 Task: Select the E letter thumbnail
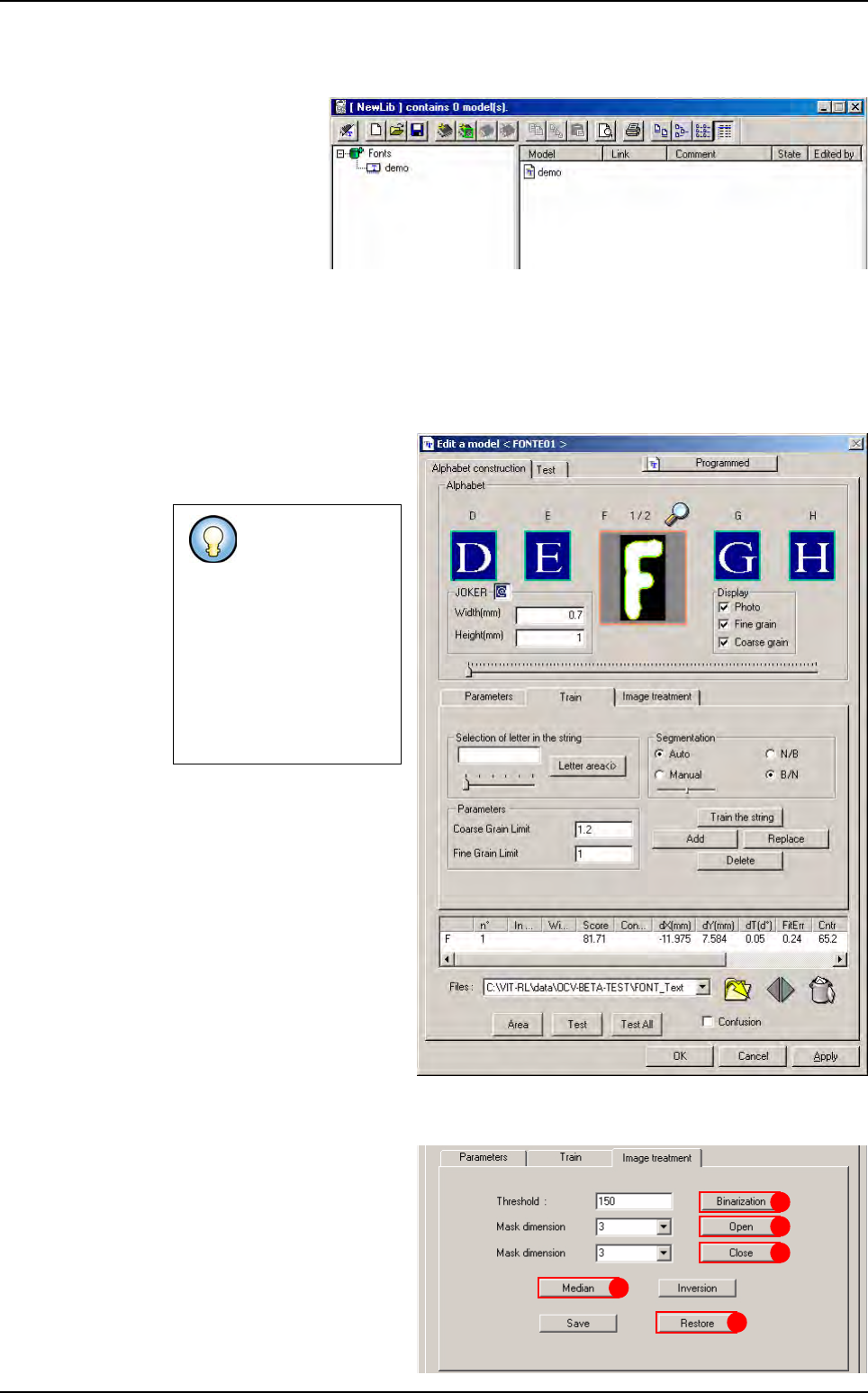[547, 556]
